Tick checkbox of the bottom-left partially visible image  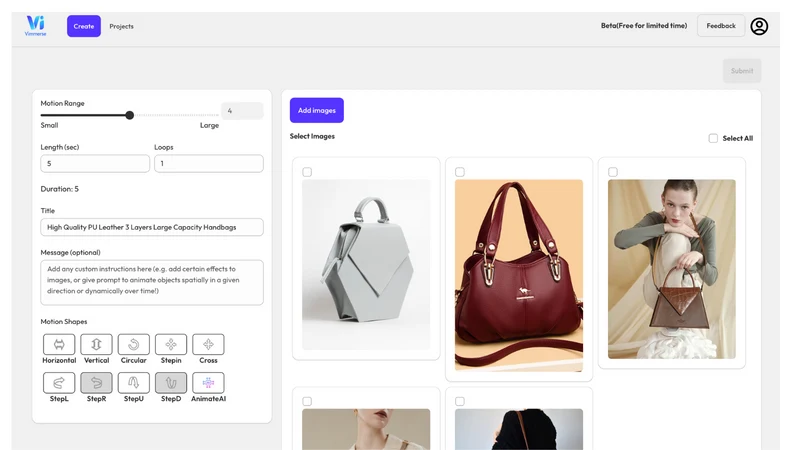307,402
